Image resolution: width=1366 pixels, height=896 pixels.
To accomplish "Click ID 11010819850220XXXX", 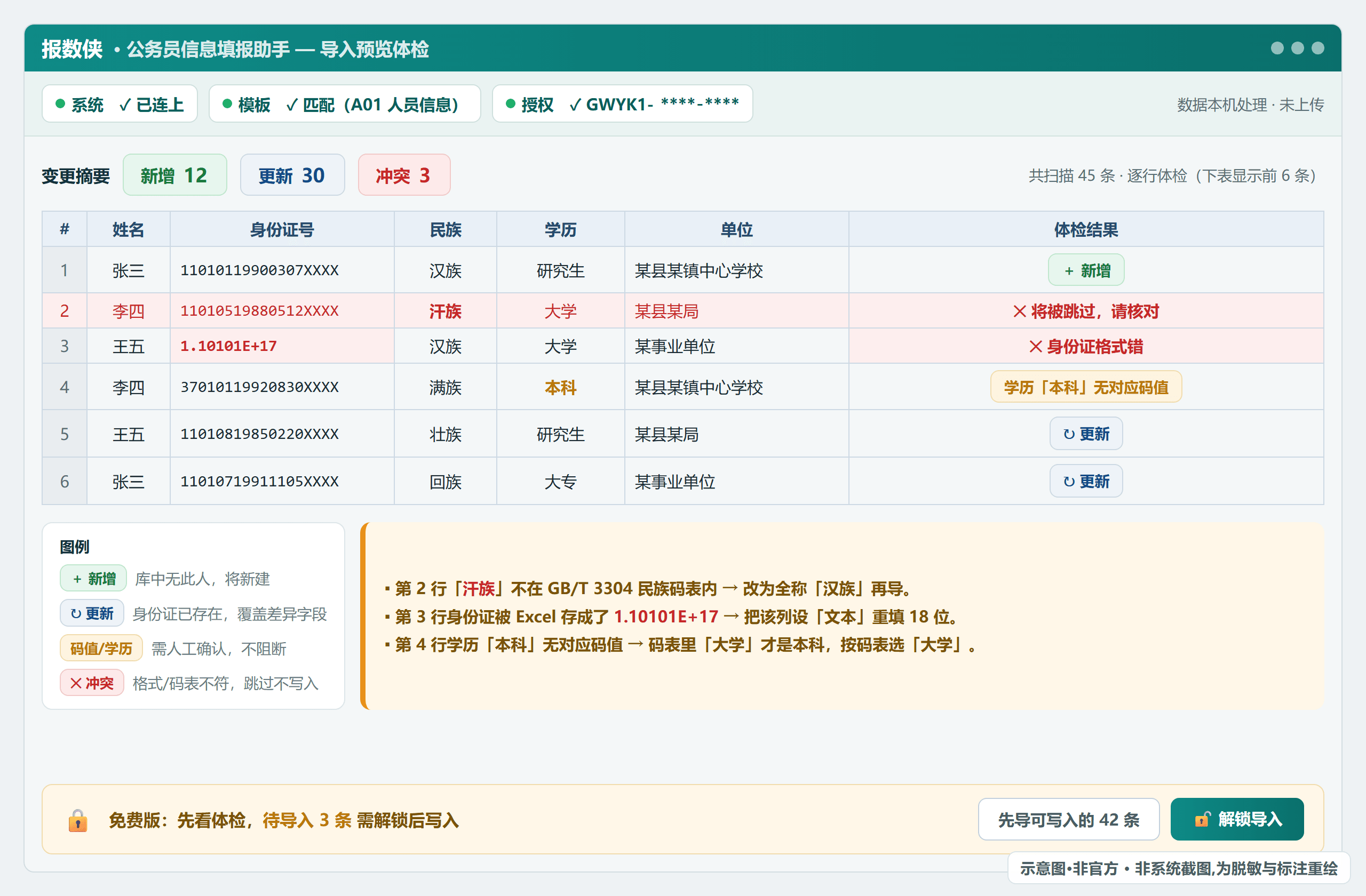I will coord(259,434).
